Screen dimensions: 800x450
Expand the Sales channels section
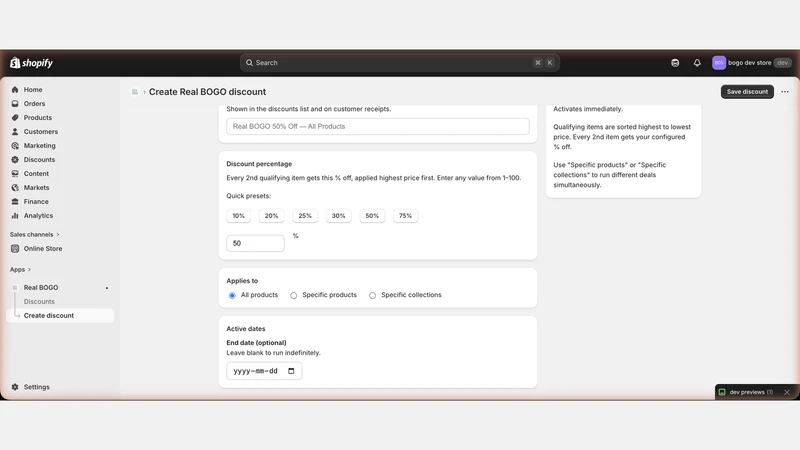tap(35, 235)
